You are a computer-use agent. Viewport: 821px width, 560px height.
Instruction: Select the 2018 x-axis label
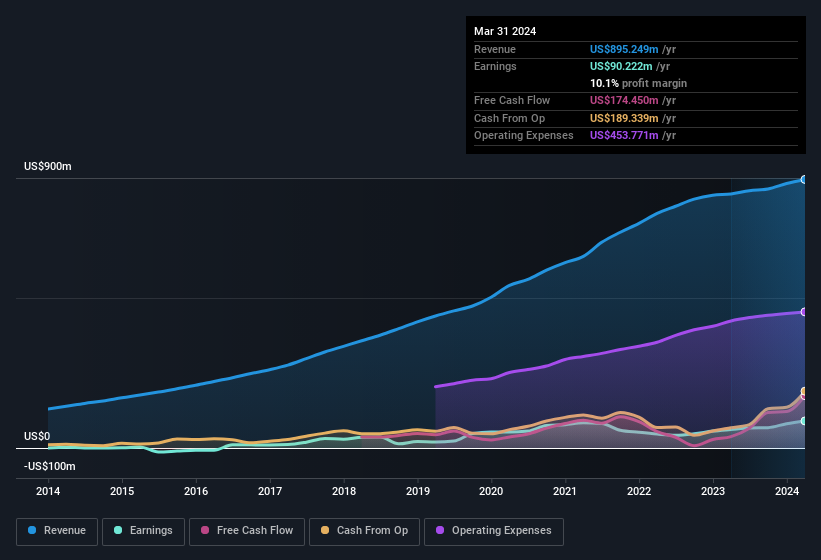click(x=343, y=491)
